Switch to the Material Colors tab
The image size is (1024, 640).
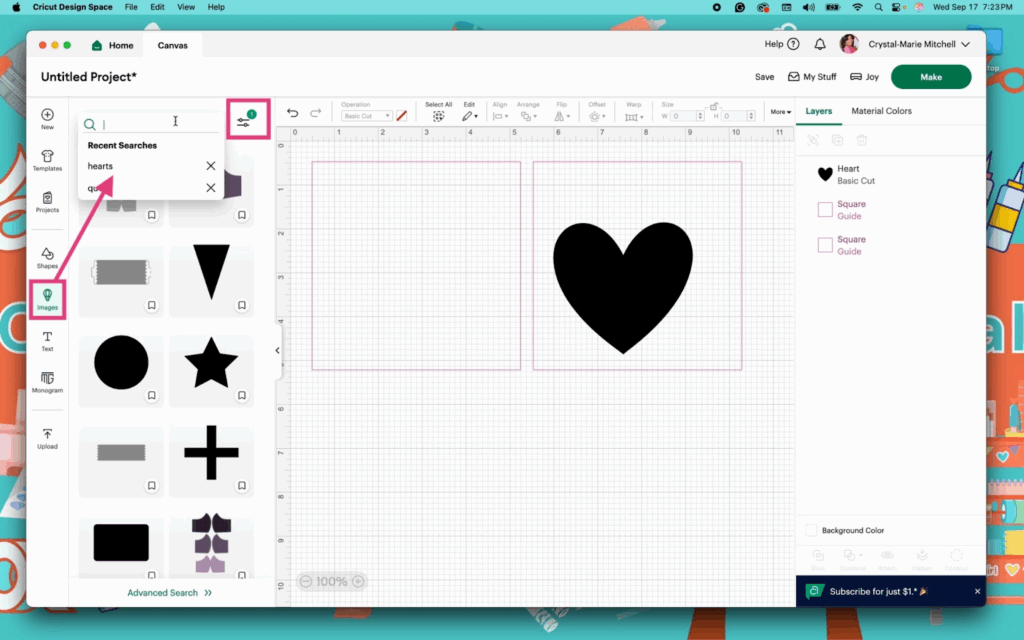click(x=881, y=111)
